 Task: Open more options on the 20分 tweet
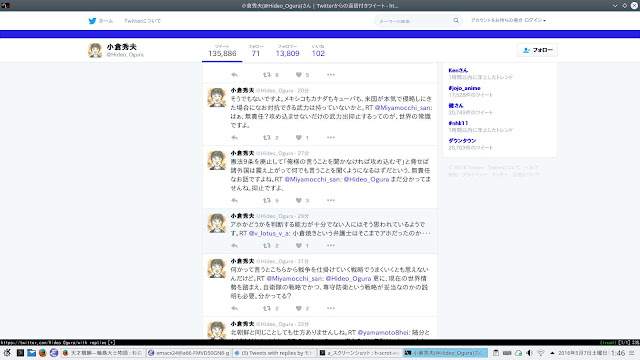[331, 138]
